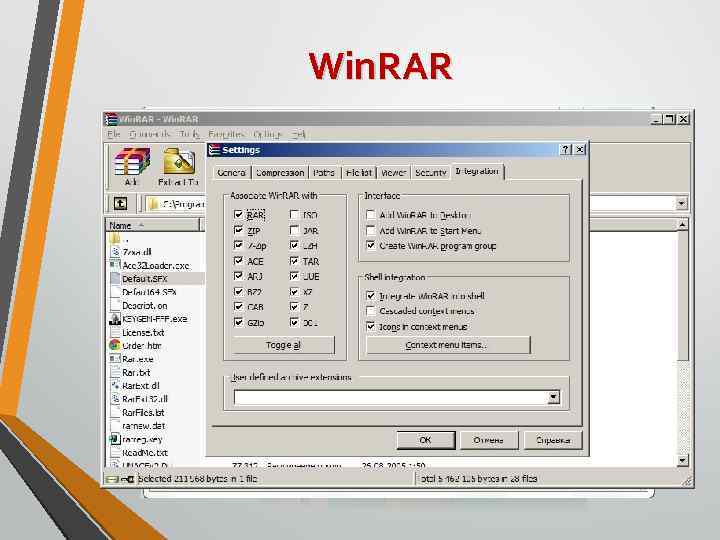Select the Acc32Loader.exe file icon
The image size is (720, 540).
(x=115, y=265)
